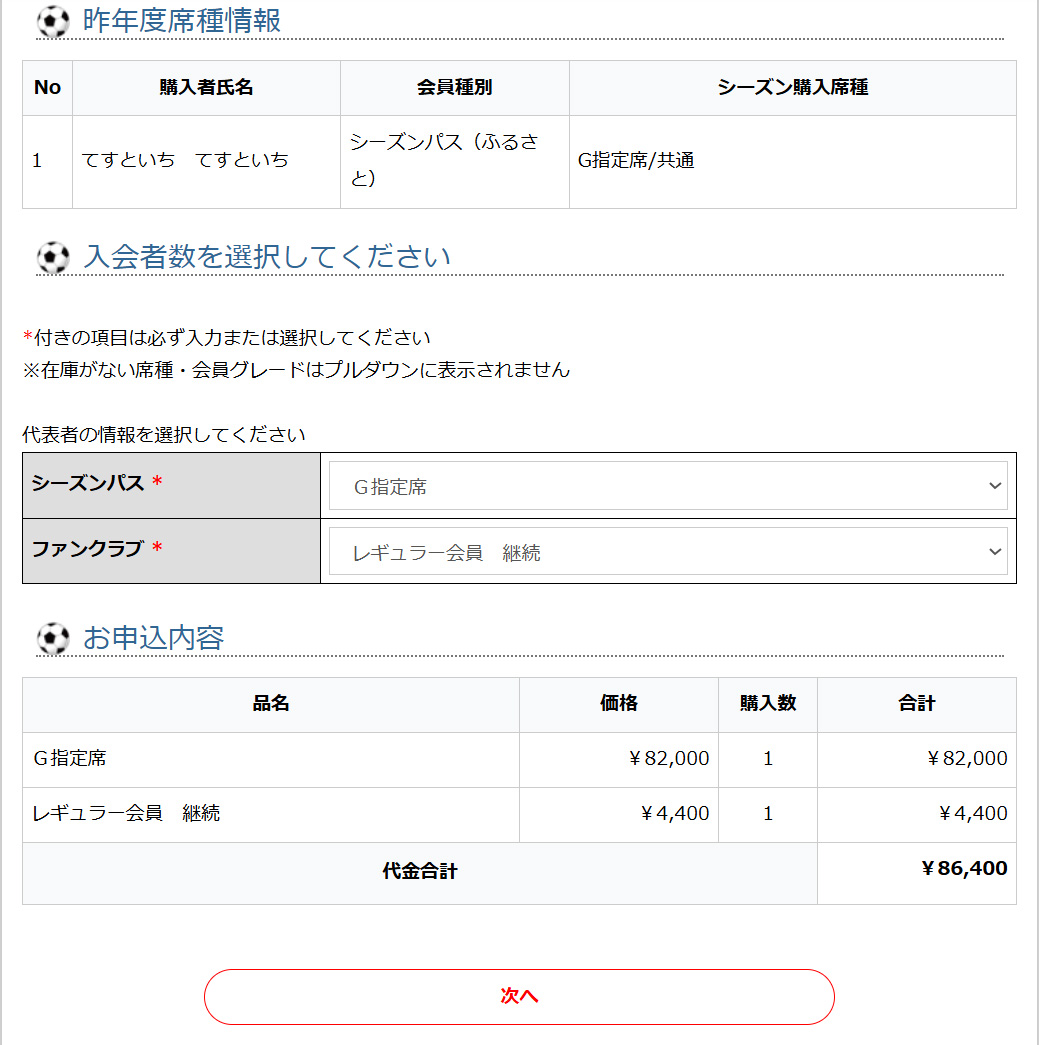Click the soccer ball icon beside 昨年度席種情報
Viewport: 1039px width, 1045px height.
[x=52, y=22]
